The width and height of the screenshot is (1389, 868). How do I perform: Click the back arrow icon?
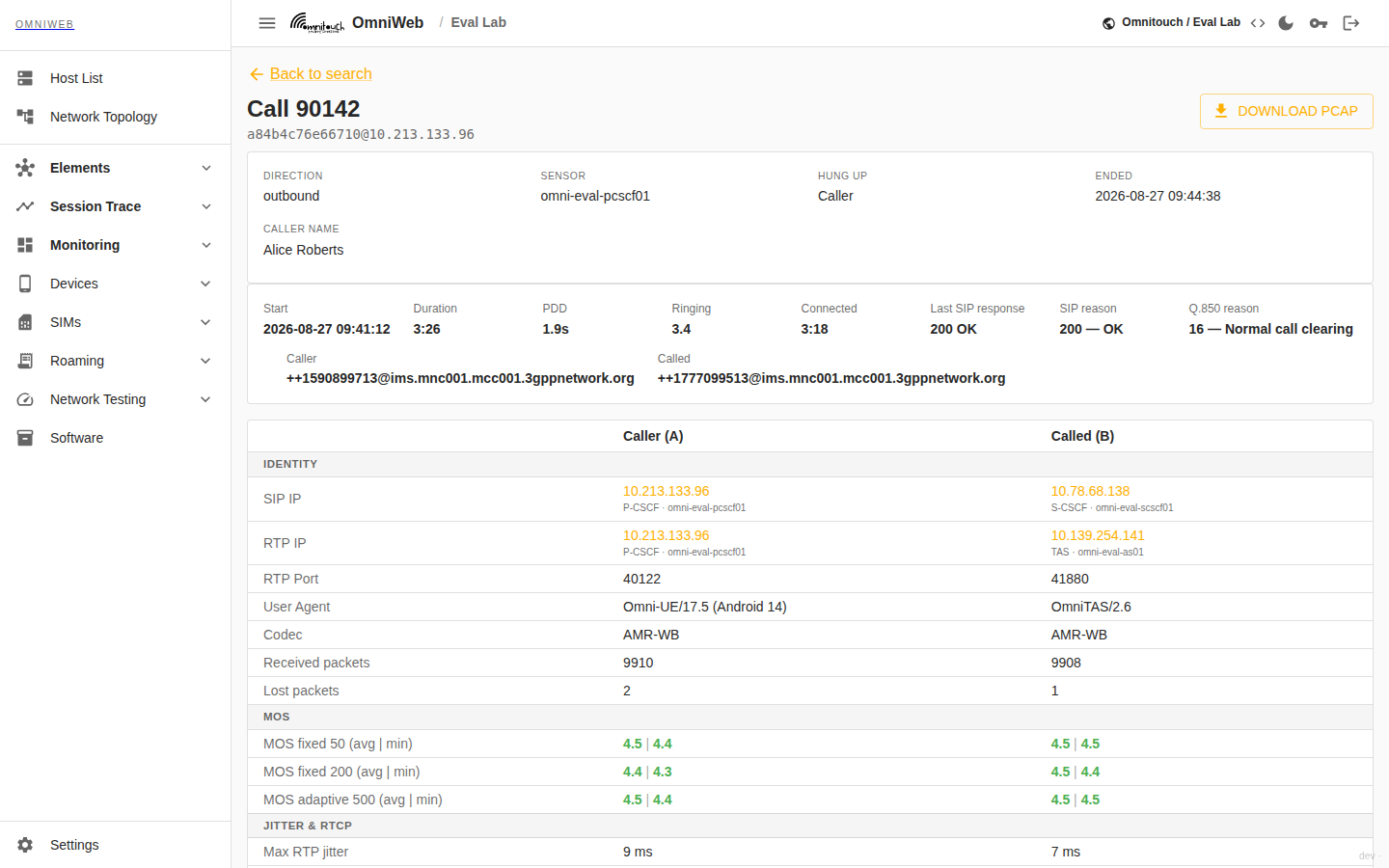tap(257, 74)
